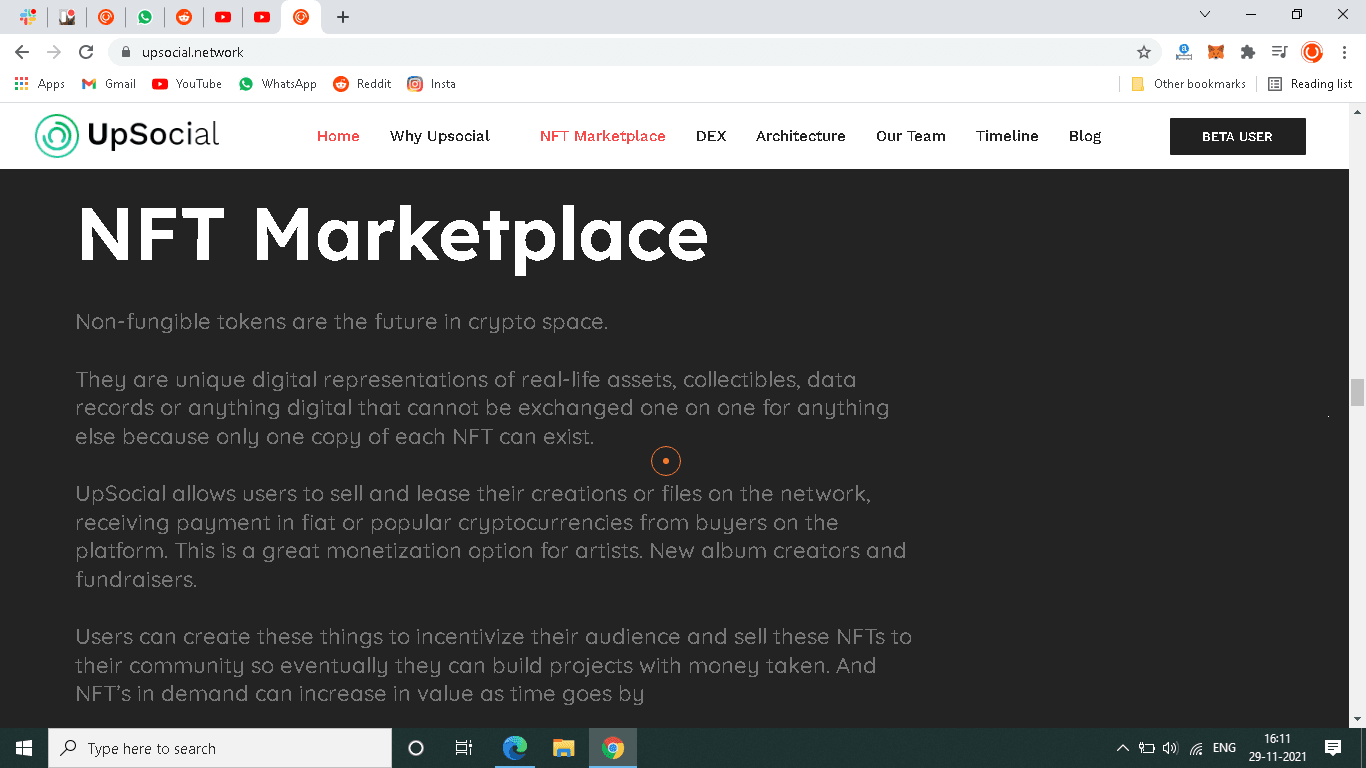Reload the page with the refresh icon
Image resolution: width=1366 pixels, height=768 pixels.
pos(86,52)
